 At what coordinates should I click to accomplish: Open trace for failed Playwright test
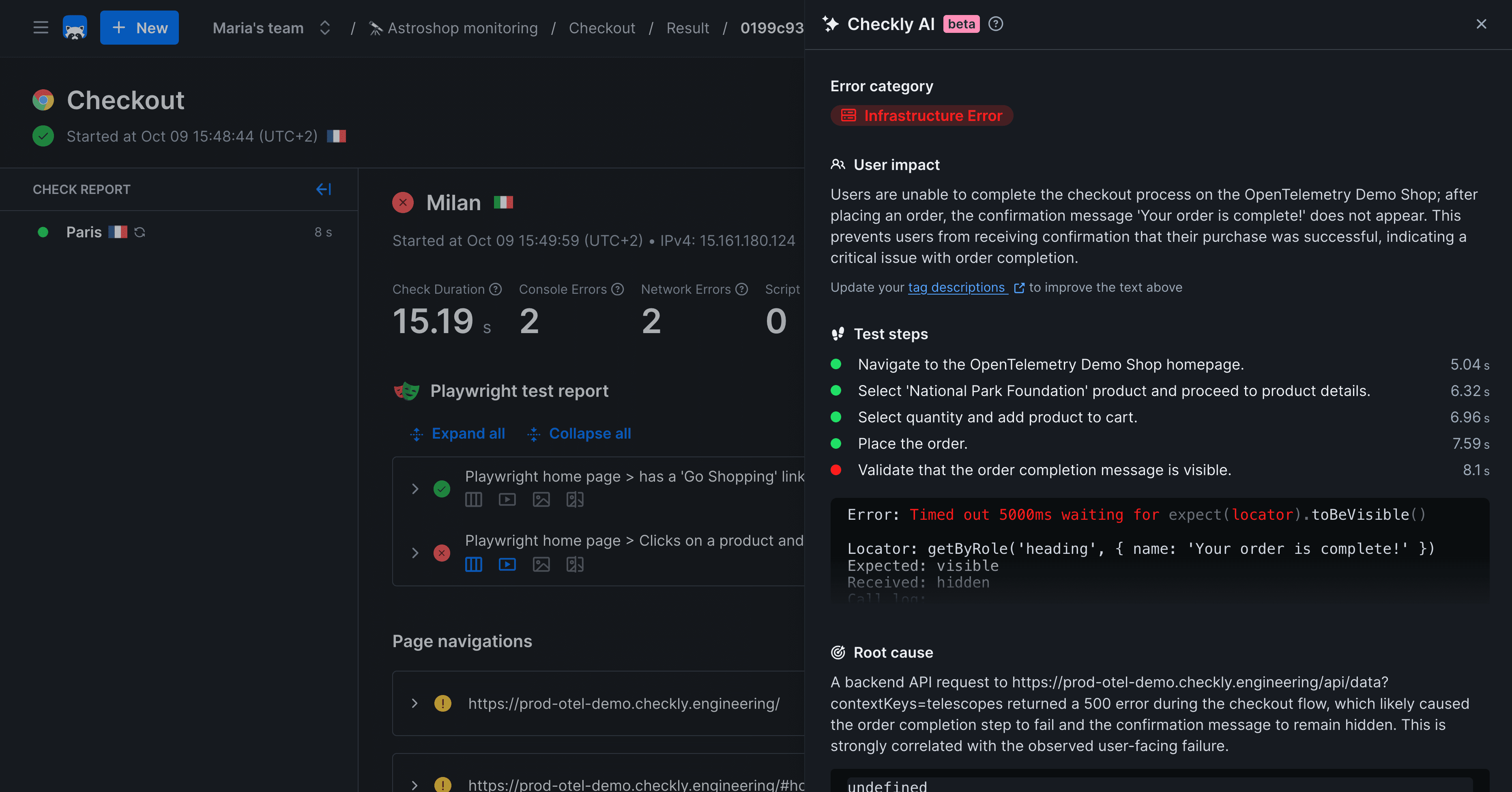pos(473,564)
